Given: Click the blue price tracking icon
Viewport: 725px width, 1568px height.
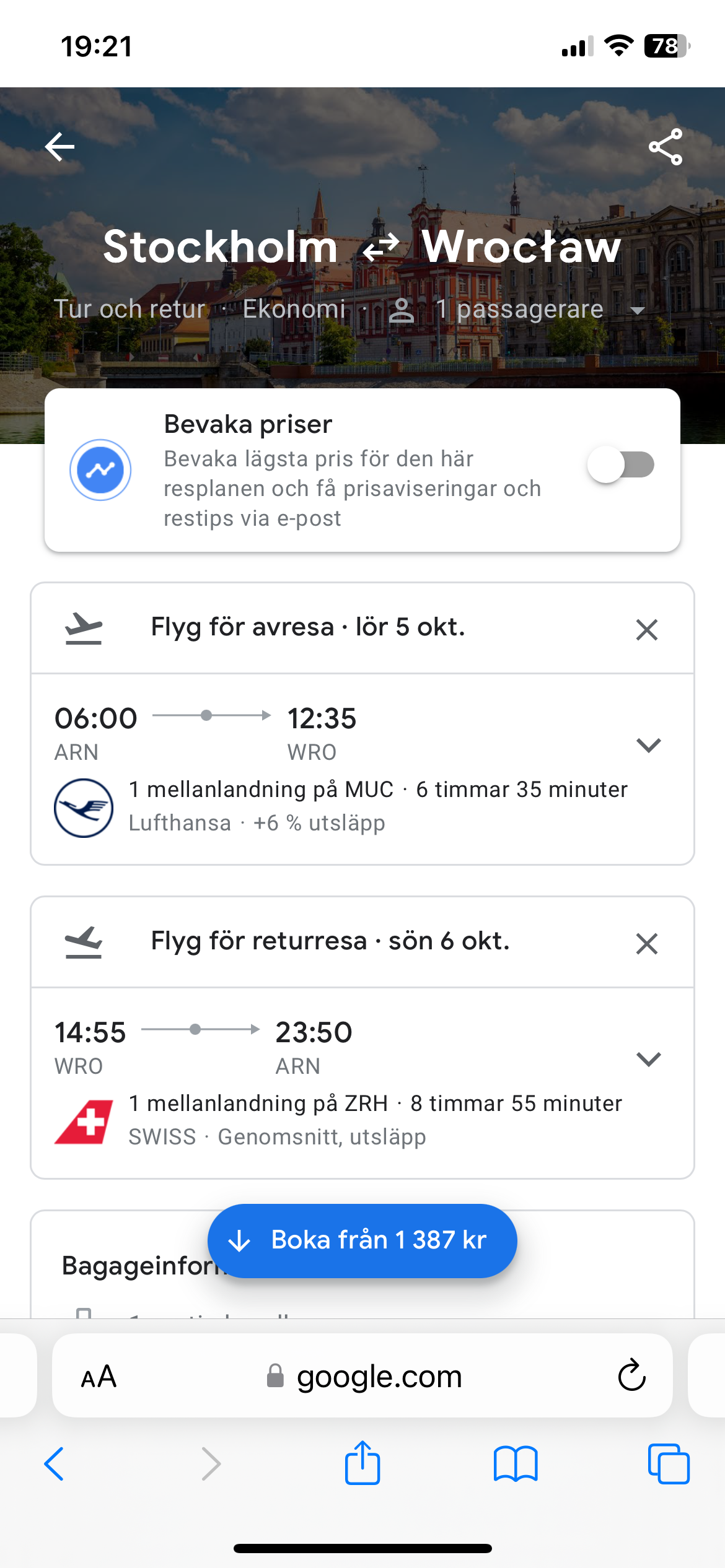Looking at the screenshot, I should [x=100, y=470].
